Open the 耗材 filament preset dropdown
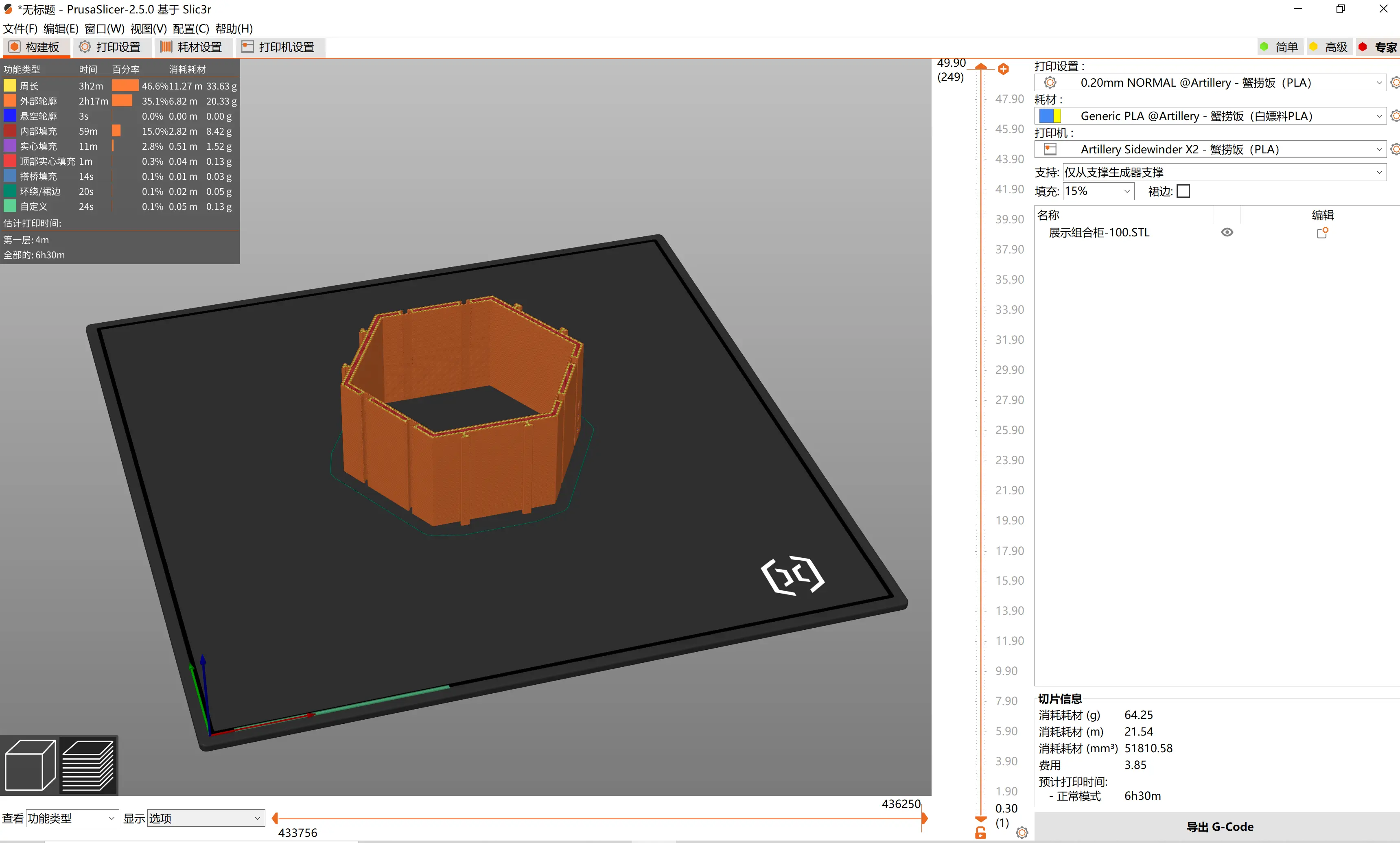This screenshot has width=1400, height=843. pos(1210,116)
